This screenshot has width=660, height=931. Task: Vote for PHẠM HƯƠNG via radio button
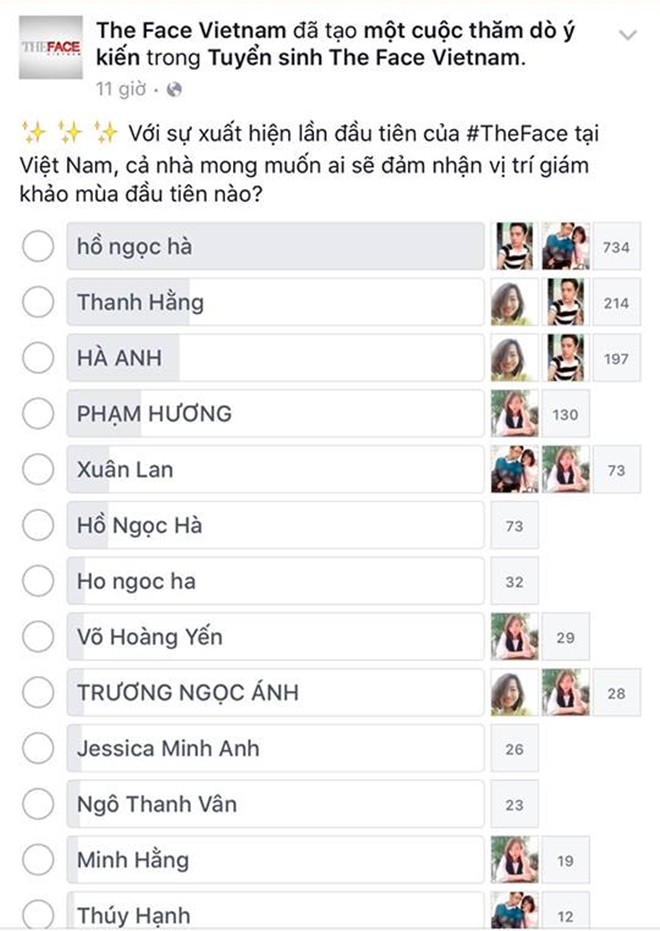(37, 413)
